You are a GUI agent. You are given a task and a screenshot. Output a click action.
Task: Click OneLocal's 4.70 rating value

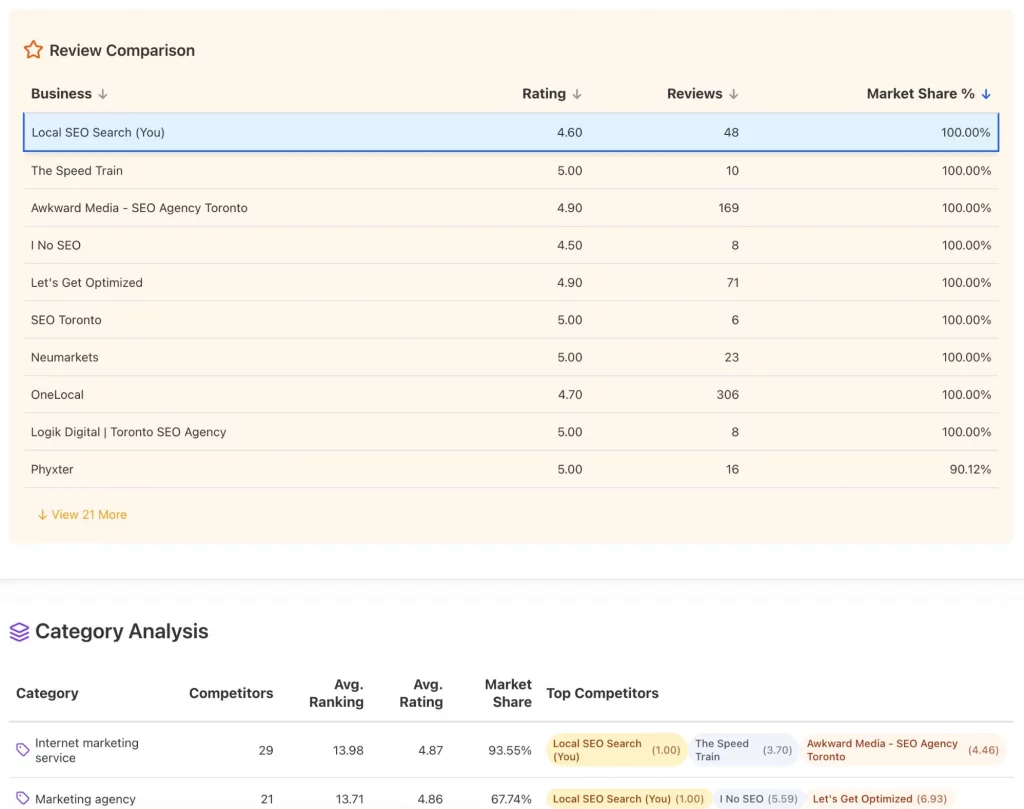tap(569, 394)
